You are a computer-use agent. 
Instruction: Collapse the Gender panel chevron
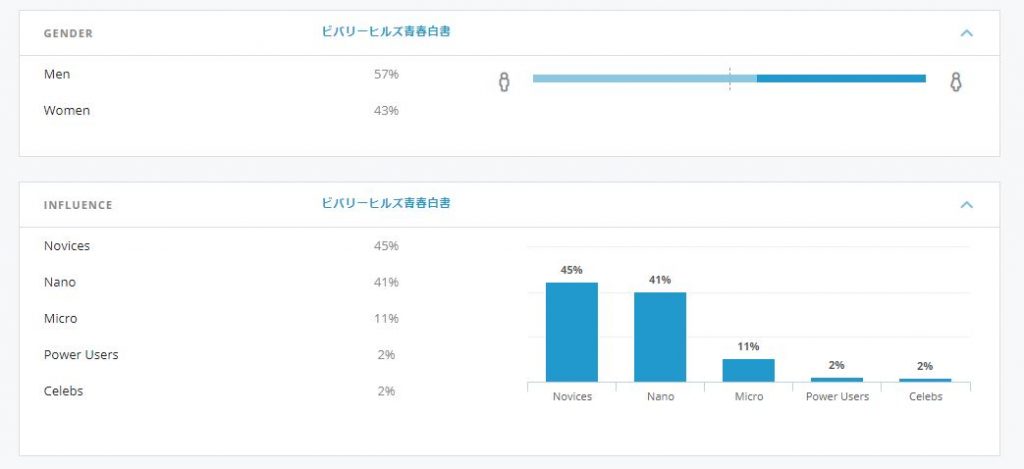click(966, 33)
